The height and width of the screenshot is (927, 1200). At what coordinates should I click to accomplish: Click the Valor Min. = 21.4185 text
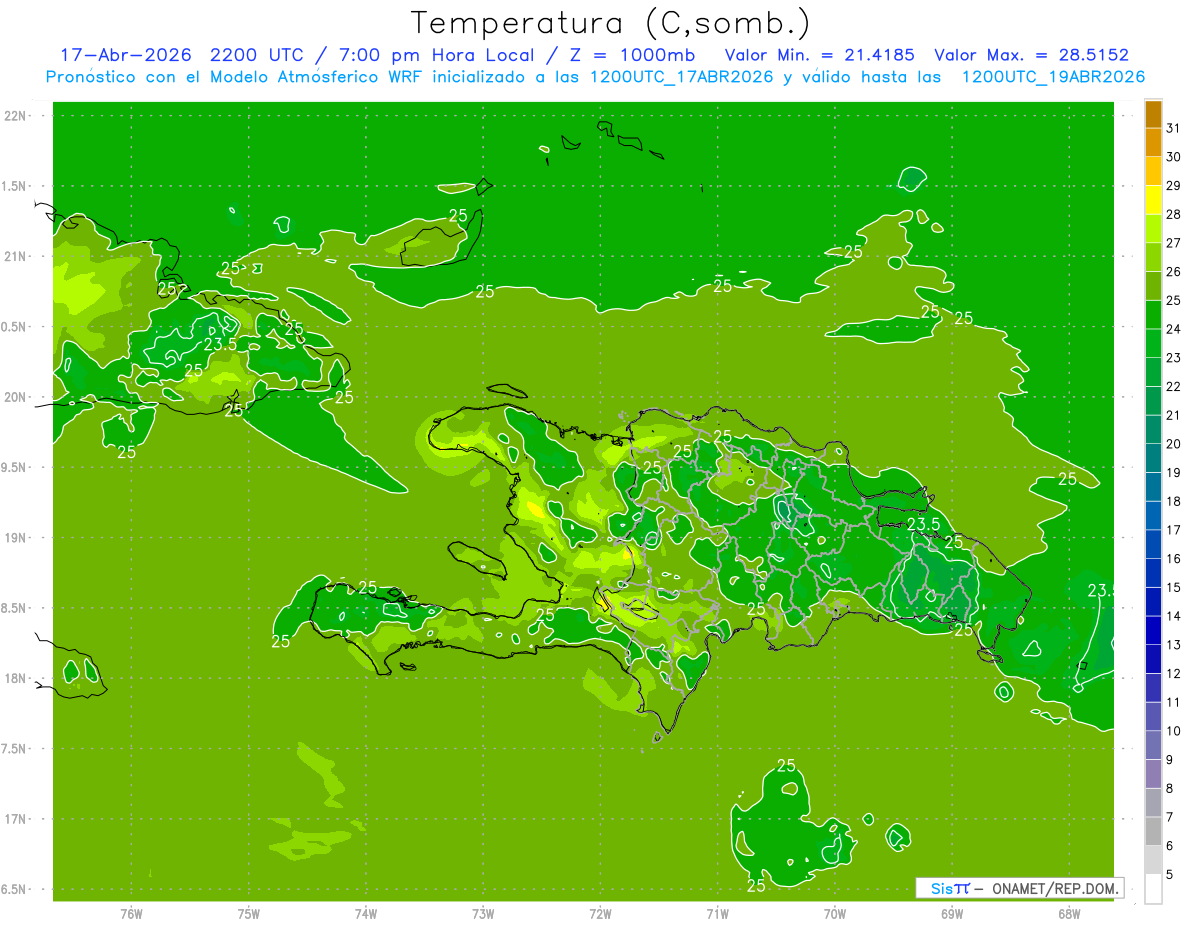(819, 55)
